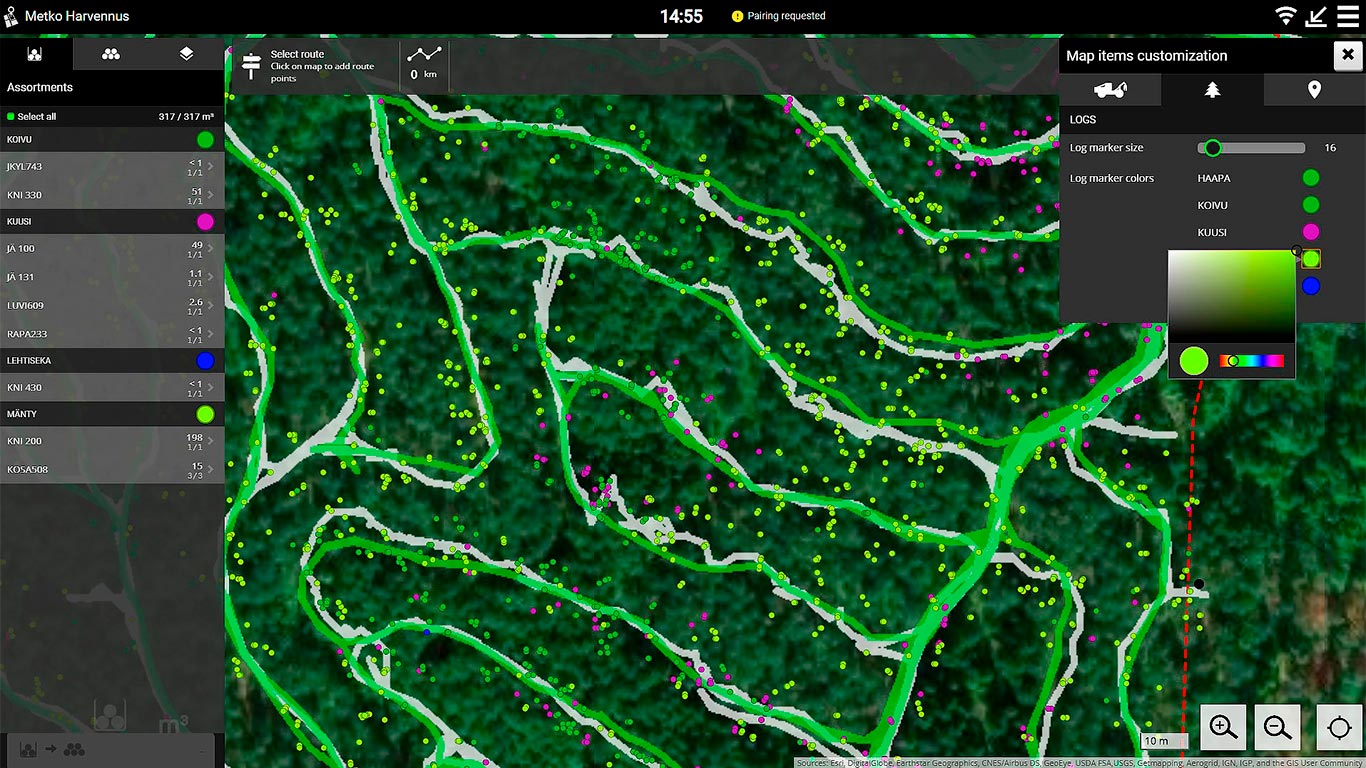1366x768 pixels.
Task: Expand the LUVI609 row chevron
Action: pyautogui.click(x=210, y=306)
